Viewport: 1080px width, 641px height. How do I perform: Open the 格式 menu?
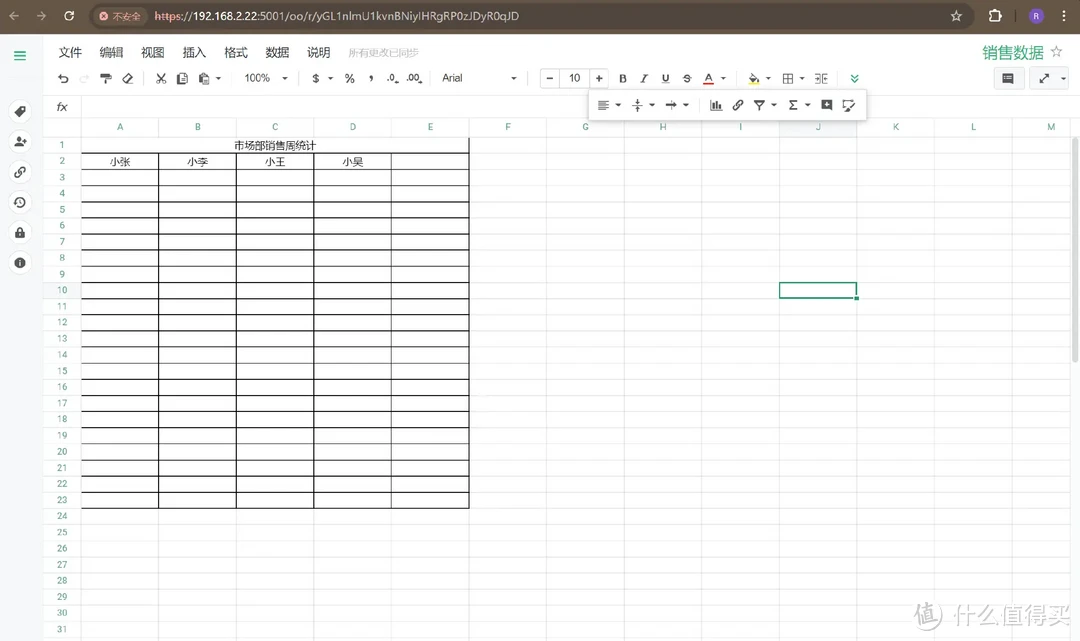pyautogui.click(x=236, y=52)
